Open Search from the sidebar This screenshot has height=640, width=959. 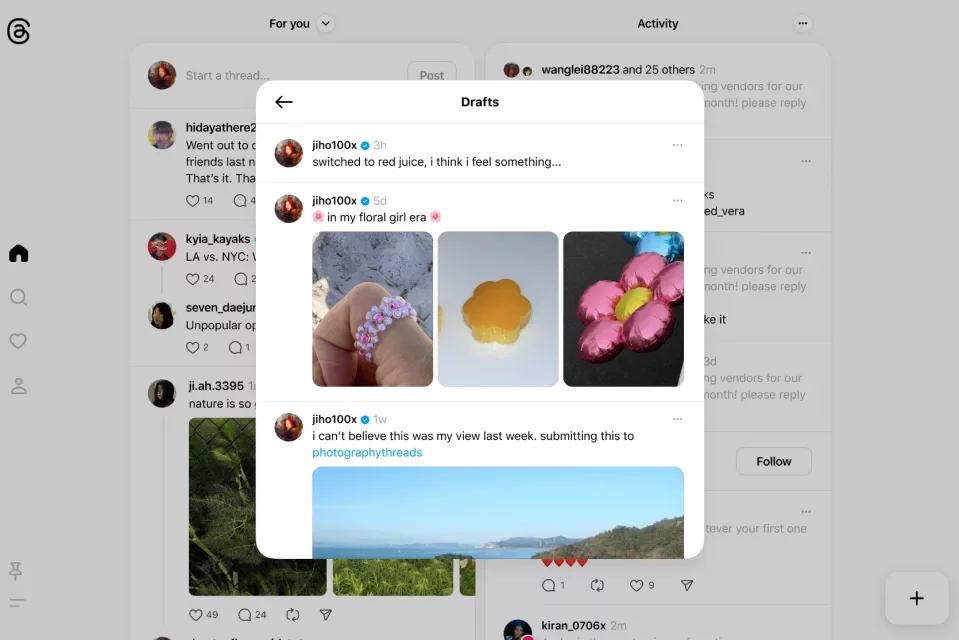pyautogui.click(x=18, y=297)
